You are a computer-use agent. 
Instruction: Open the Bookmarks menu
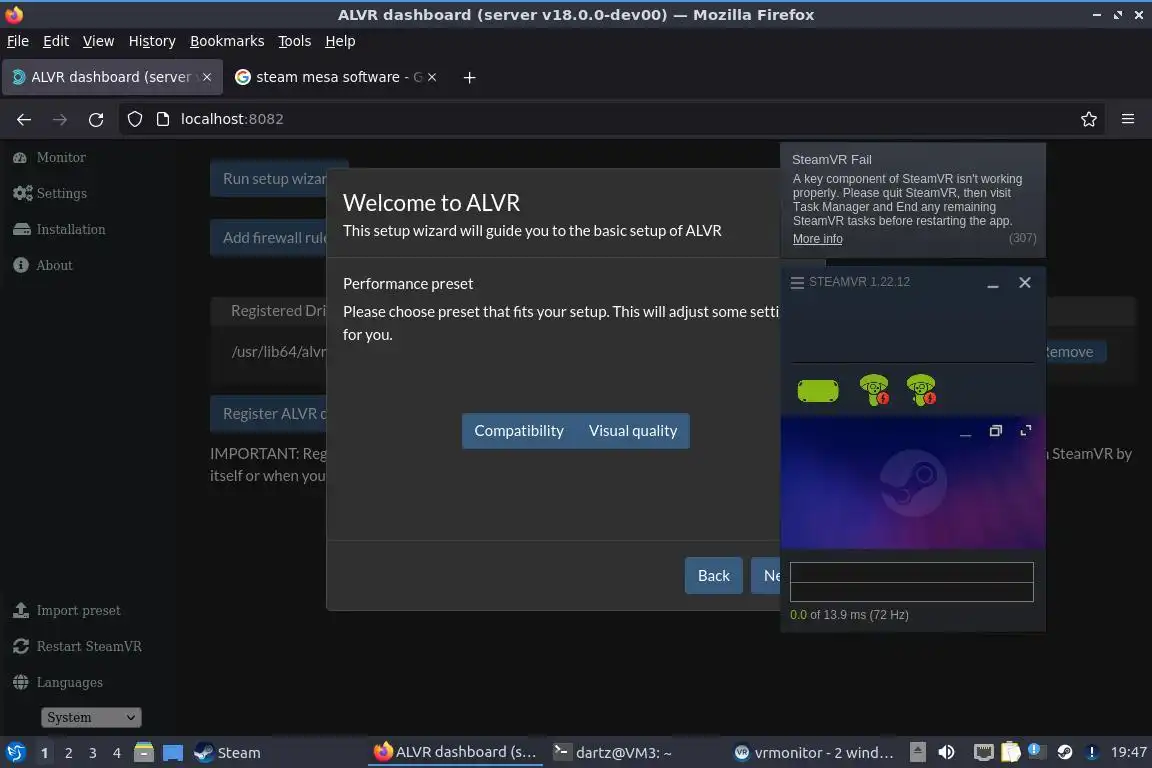click(x=227, y=41)
